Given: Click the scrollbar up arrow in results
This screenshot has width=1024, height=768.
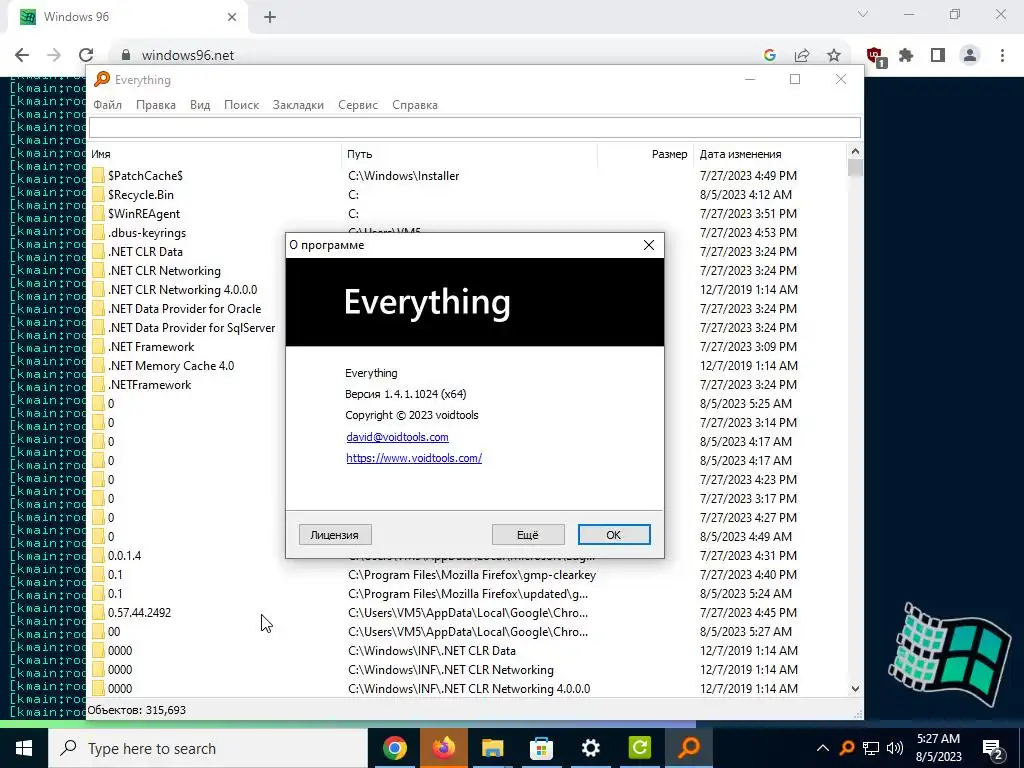Looking at the screenshot, I should [855, 152].
